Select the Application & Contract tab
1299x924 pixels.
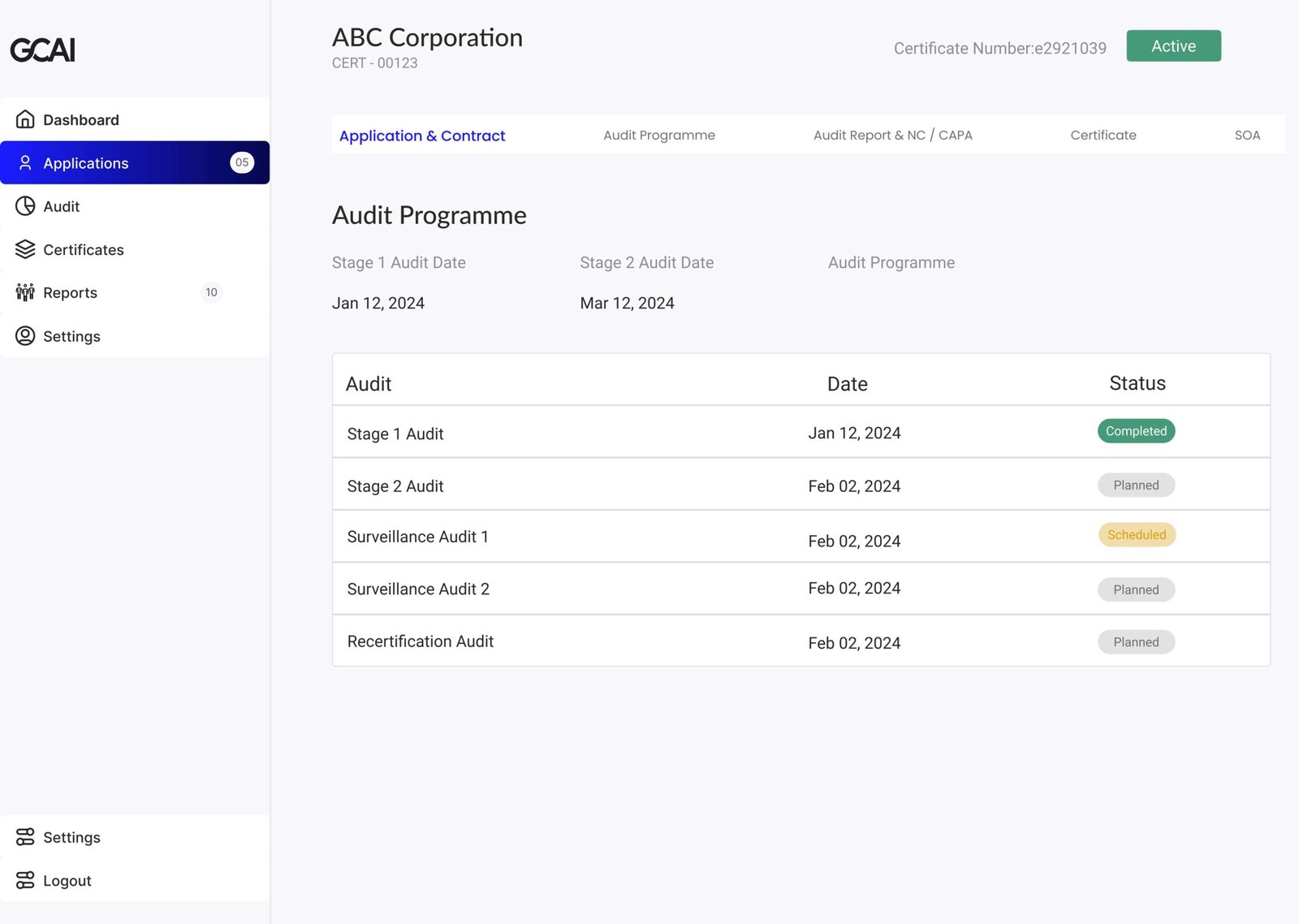421,136
